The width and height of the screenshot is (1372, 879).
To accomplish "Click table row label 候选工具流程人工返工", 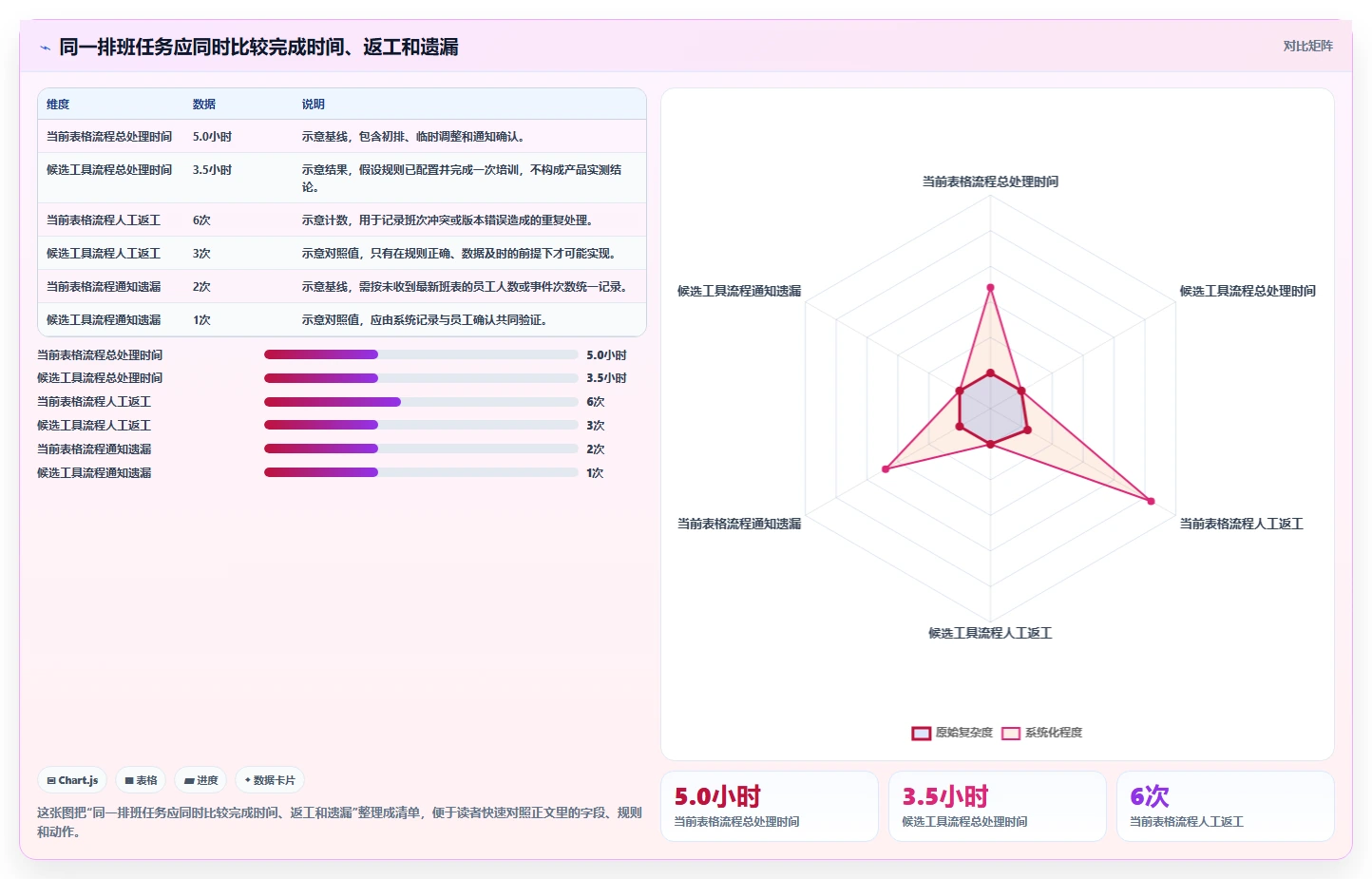I will [x=104, y=254].
